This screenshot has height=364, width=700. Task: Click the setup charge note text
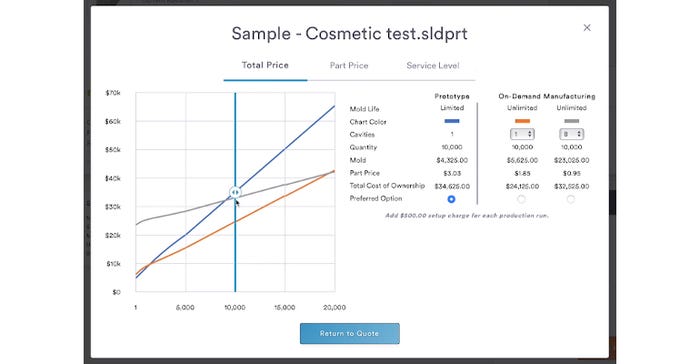coord(467,216)
